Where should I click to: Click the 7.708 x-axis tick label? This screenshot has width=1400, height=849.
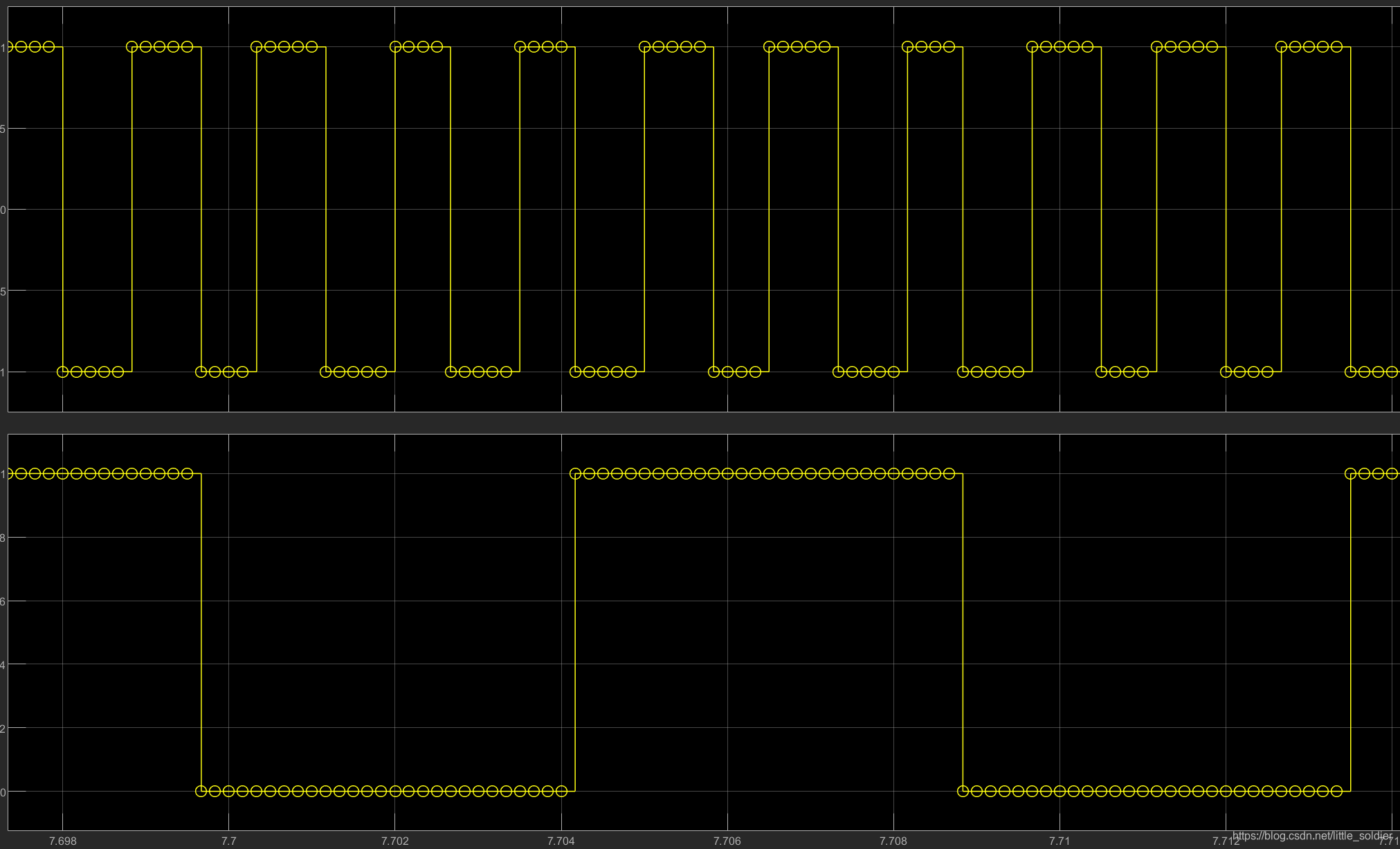click(893, 841)
